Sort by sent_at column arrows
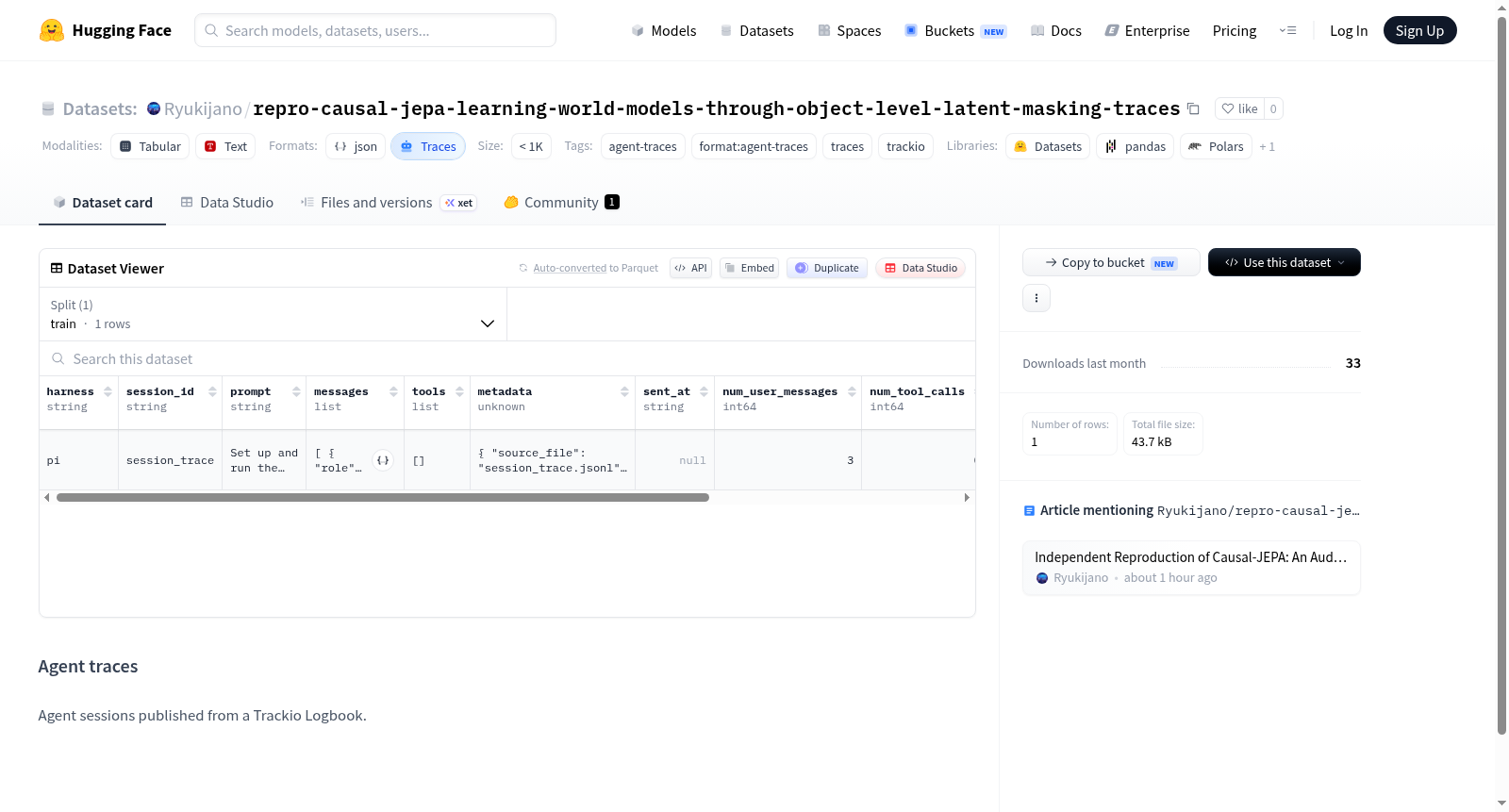The width and height of the screenshot is (1509, 812). pyautogui.click(x=704, y=391)
